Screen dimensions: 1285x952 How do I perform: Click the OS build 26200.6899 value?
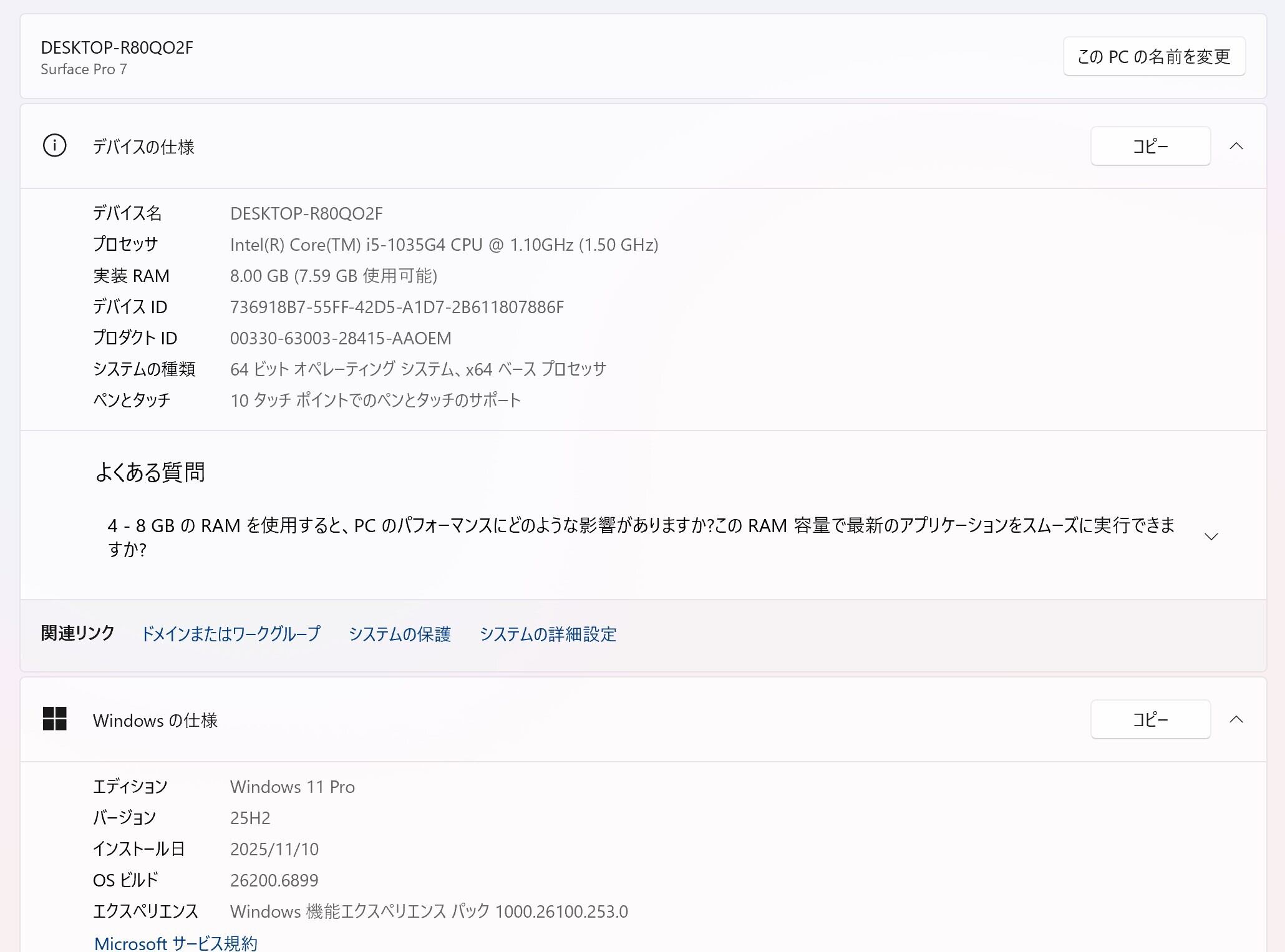pos(274,880)
